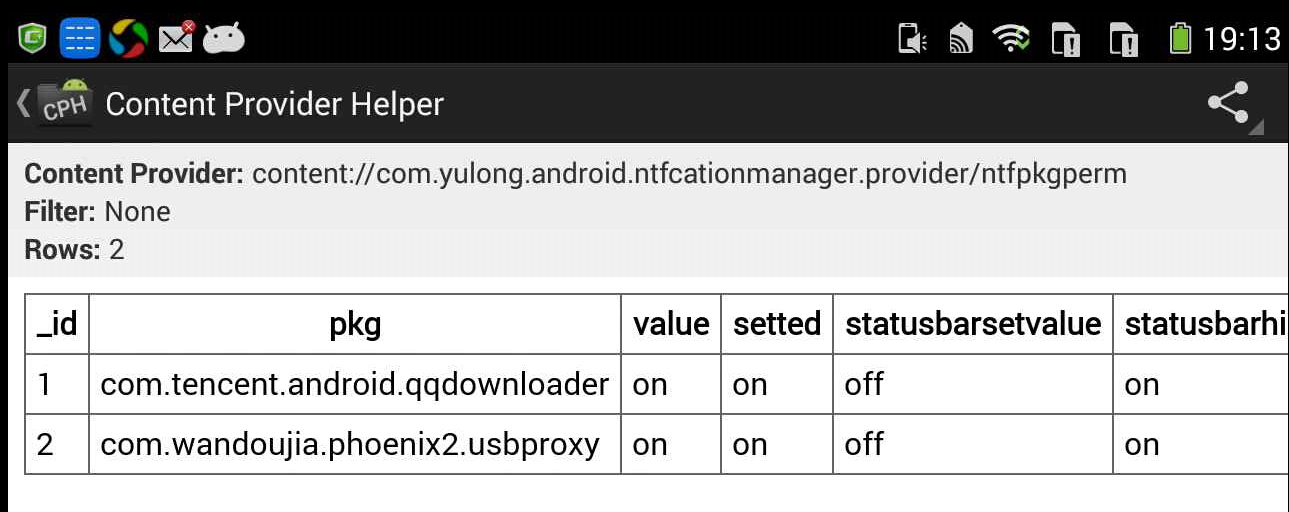This screenshot has width=1289, height=512.
Task: Tap the colorful pinwheel notification icon
Action: (128, 39)
